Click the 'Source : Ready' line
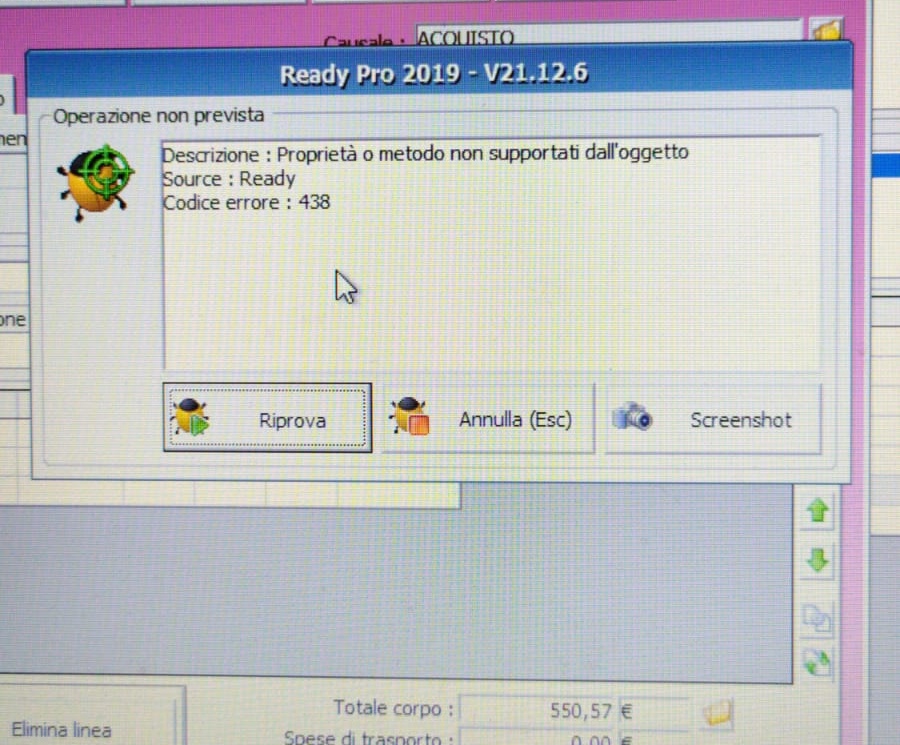The height and width of the screenshot is (745, 900). [x=228, y=179]
